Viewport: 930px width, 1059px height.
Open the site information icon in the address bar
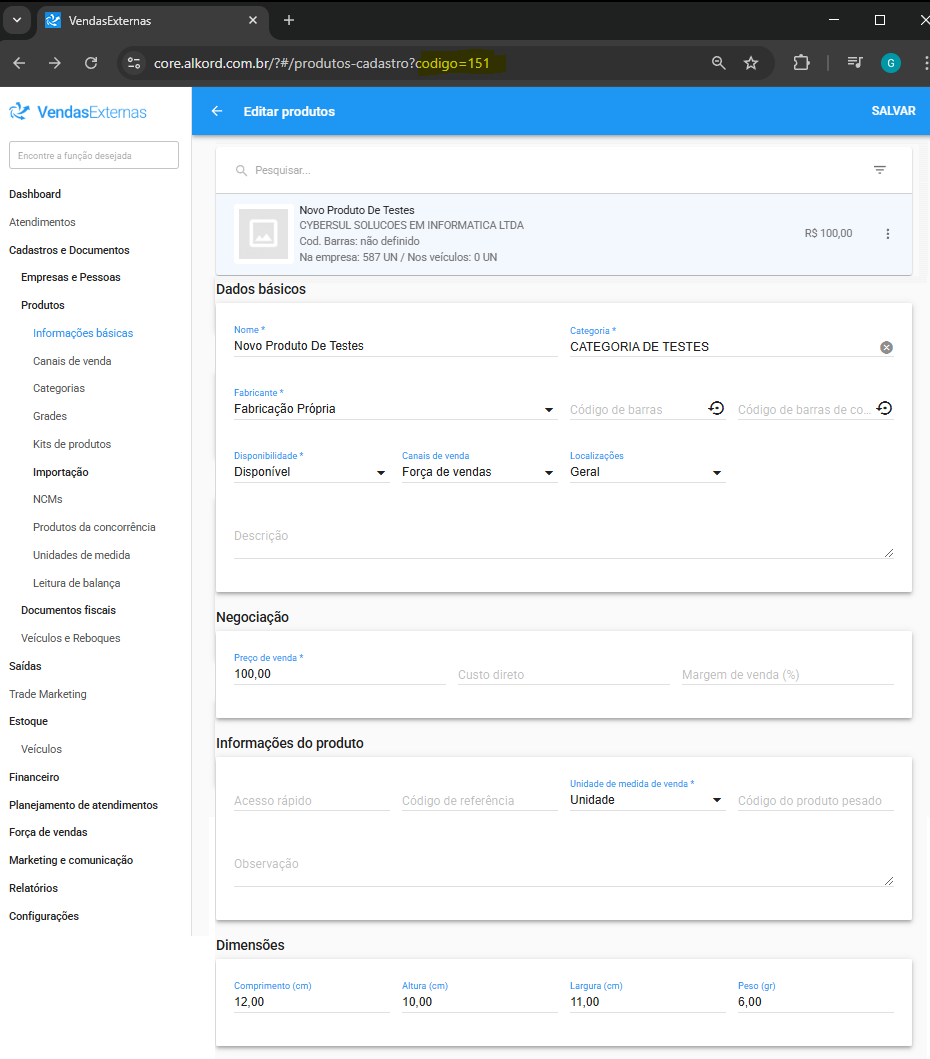tap(134, 63)
